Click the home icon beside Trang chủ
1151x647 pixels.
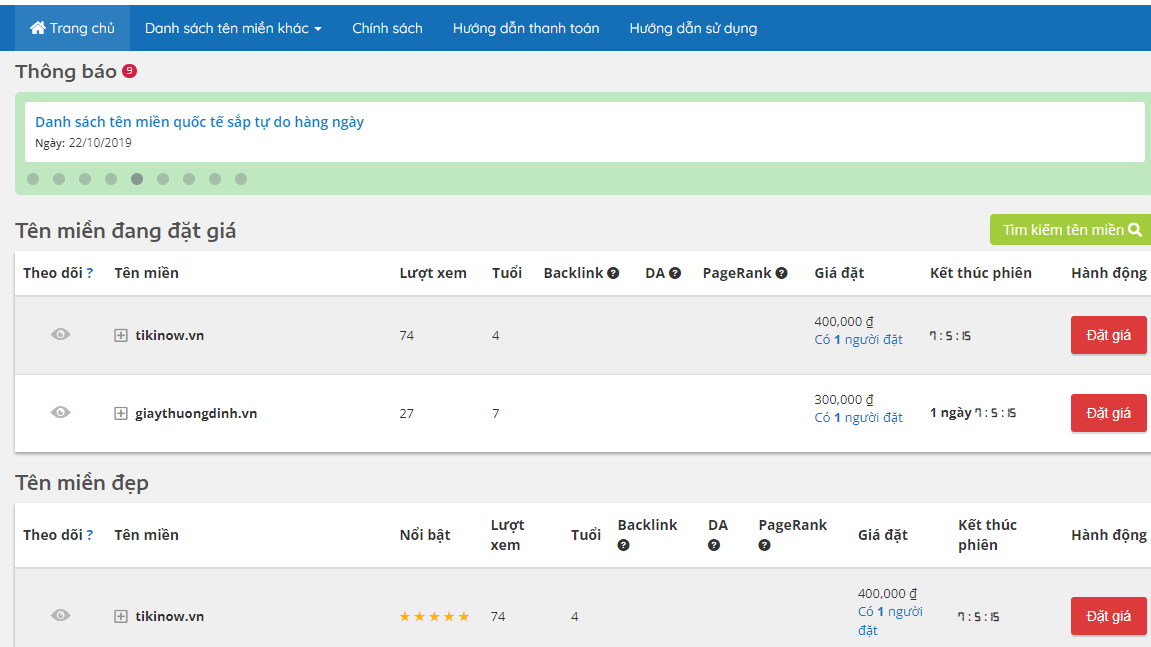coord(38,28)
